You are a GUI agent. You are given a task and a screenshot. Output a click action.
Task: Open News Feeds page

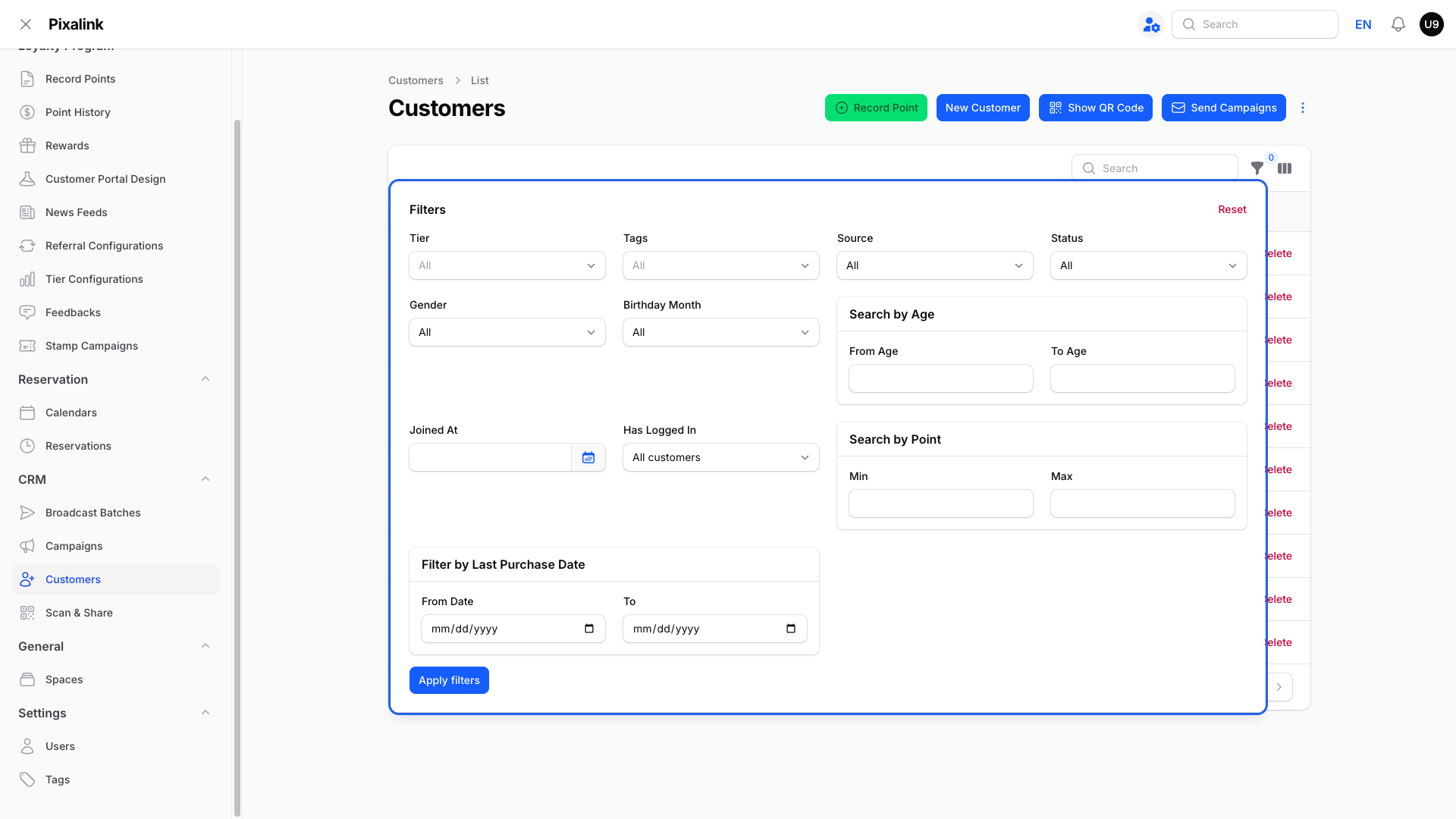pyautogui.click(x=115, y=212)
